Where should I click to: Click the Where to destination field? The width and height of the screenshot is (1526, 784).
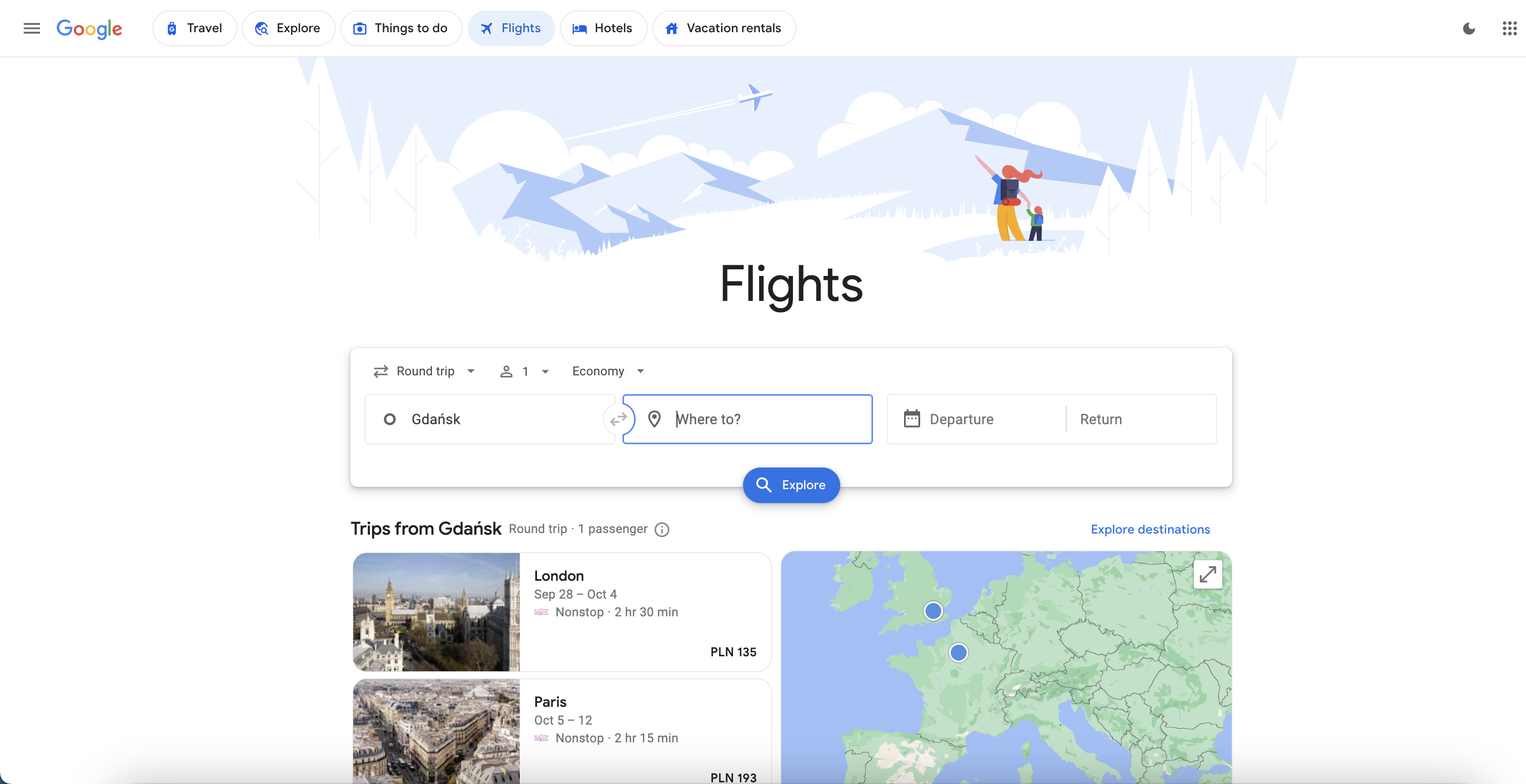click(x=747, y=419)
